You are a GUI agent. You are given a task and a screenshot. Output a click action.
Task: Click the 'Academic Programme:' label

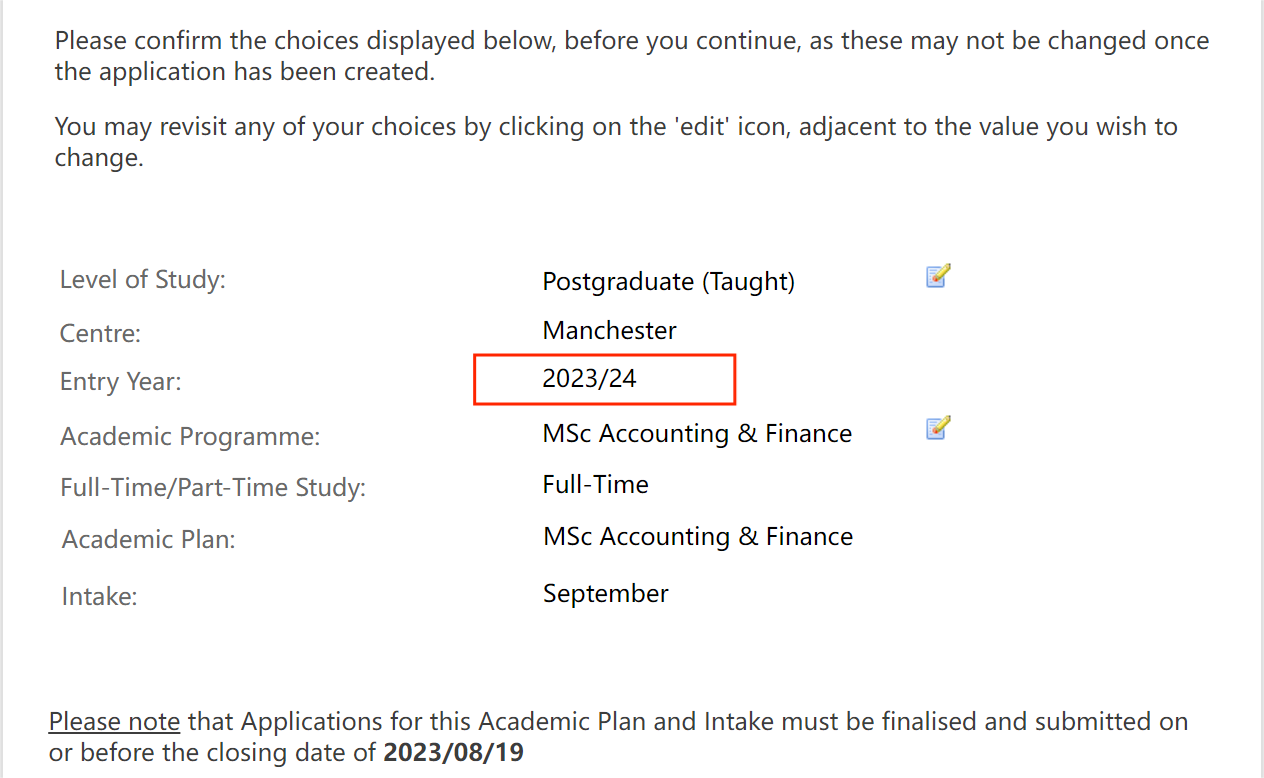[190, 437]
